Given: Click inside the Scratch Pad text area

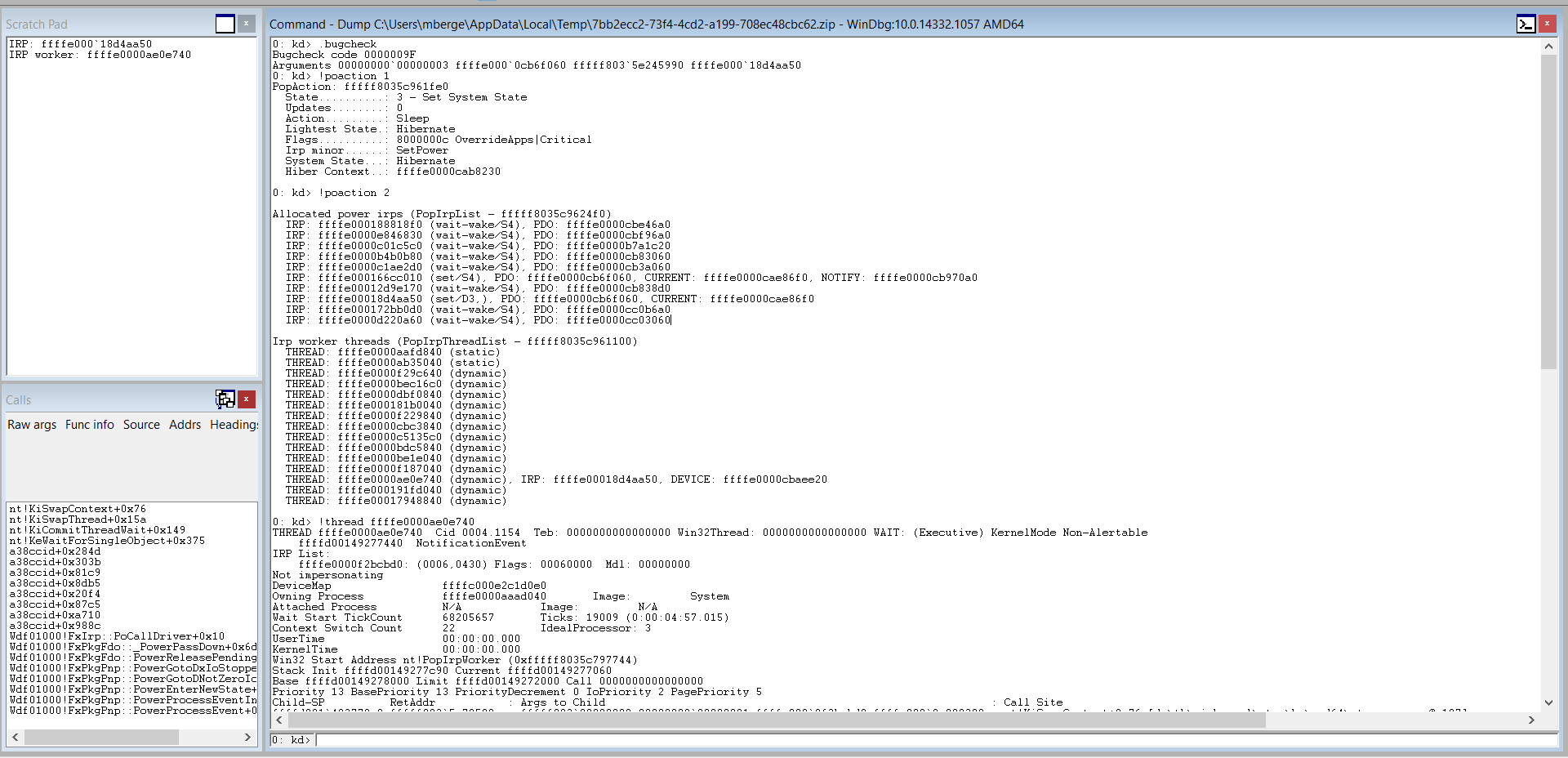Looking at the screenshot, I should point(131,204).
